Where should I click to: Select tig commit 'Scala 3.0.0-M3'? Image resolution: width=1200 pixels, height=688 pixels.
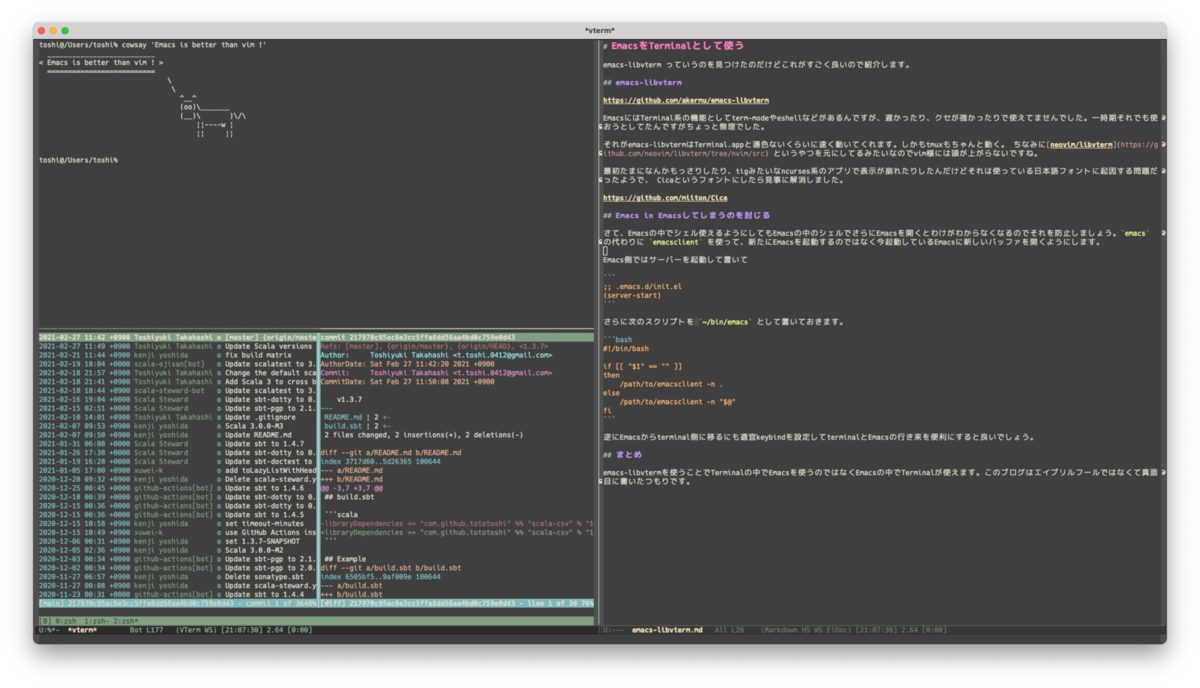(x=178, y=427)
